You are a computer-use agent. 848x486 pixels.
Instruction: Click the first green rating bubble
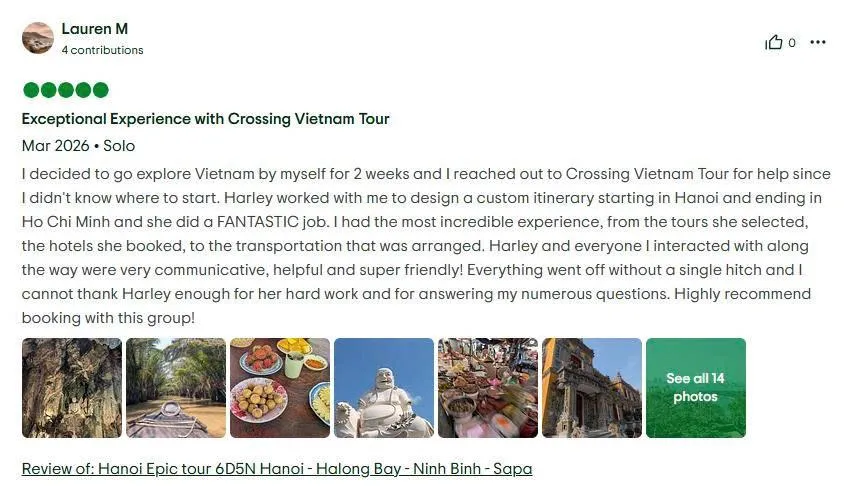point(31,90)
